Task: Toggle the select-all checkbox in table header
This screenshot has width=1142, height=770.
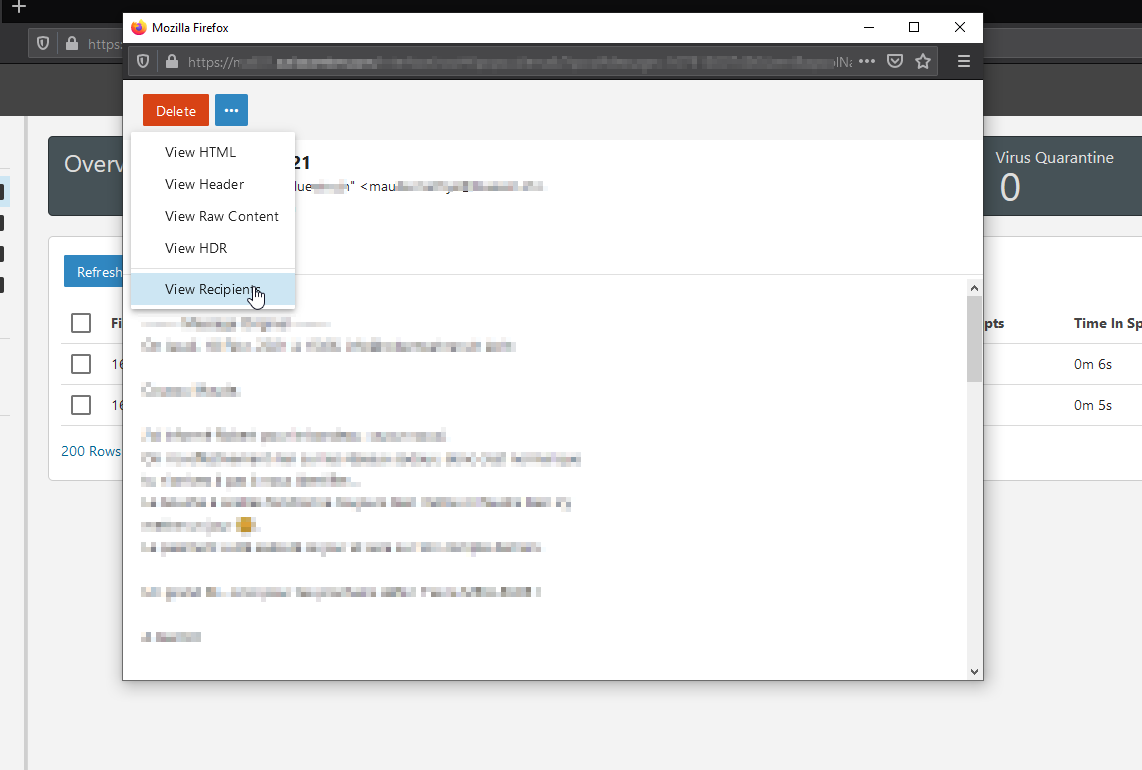Action: pos(81,323)
